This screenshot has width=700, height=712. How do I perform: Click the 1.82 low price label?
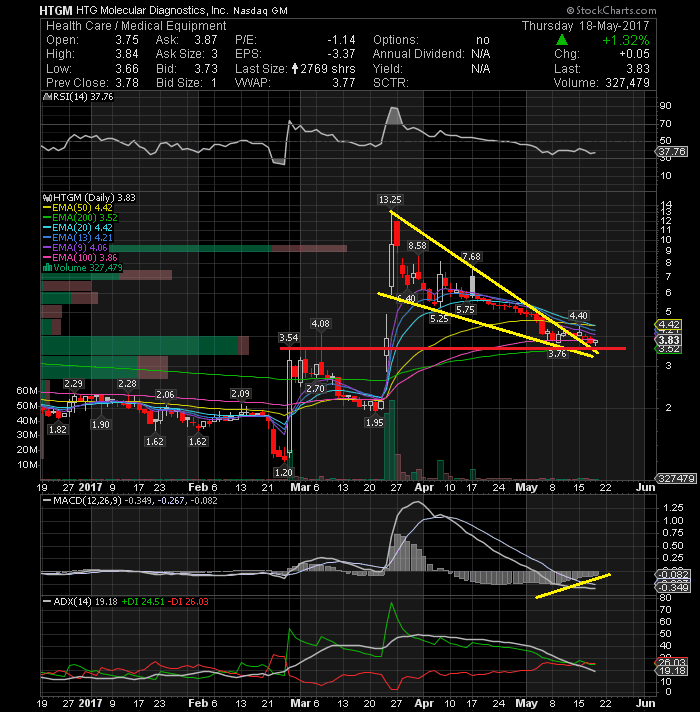tap(58, 429)
